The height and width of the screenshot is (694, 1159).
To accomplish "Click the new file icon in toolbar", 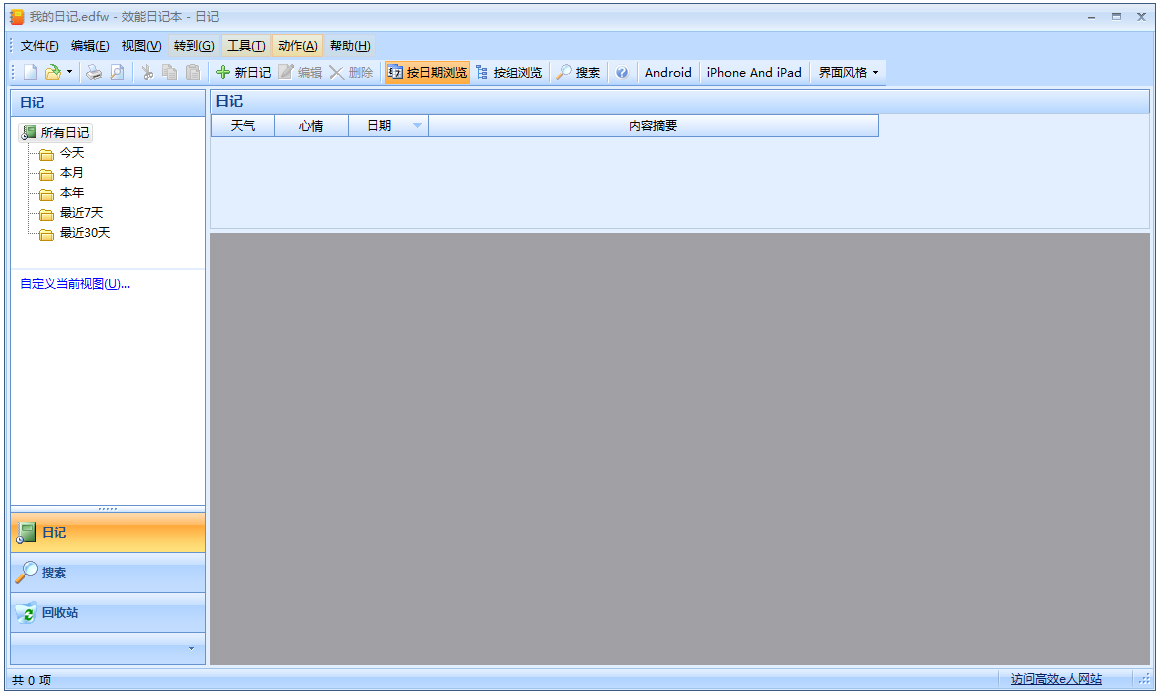I will [x=31, y=72].
